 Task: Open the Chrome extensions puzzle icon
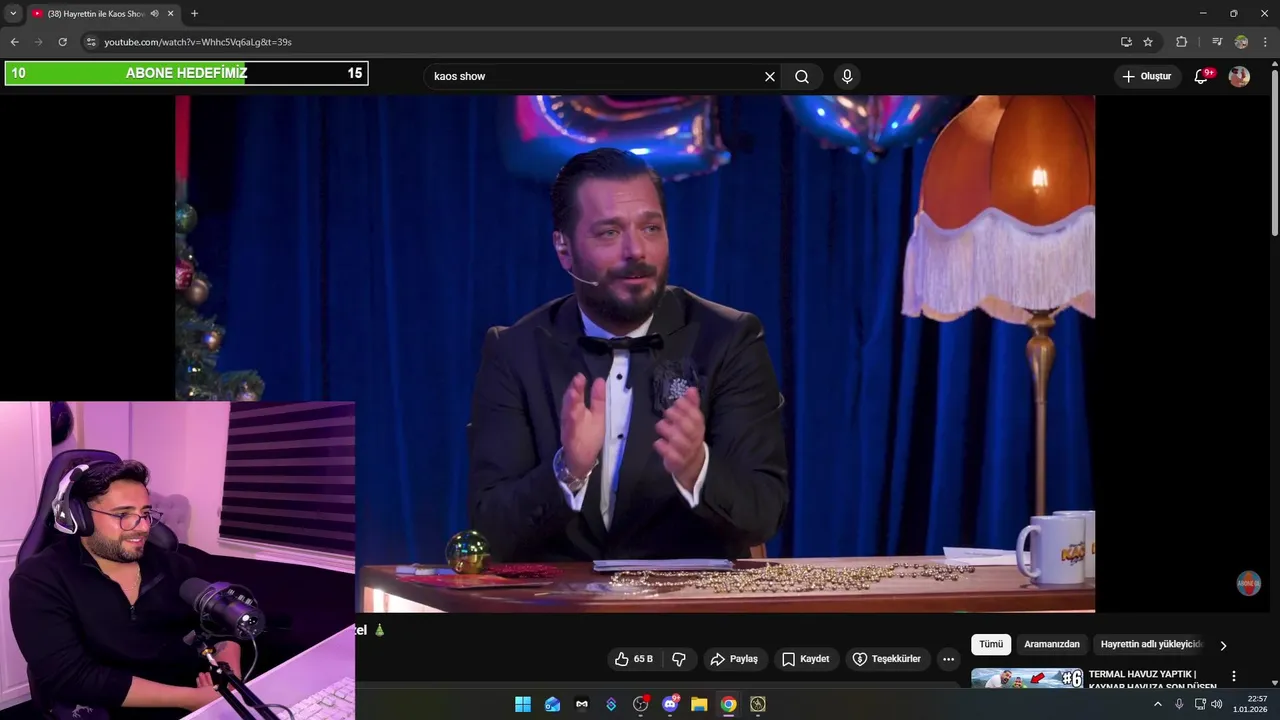(1181, 42)
